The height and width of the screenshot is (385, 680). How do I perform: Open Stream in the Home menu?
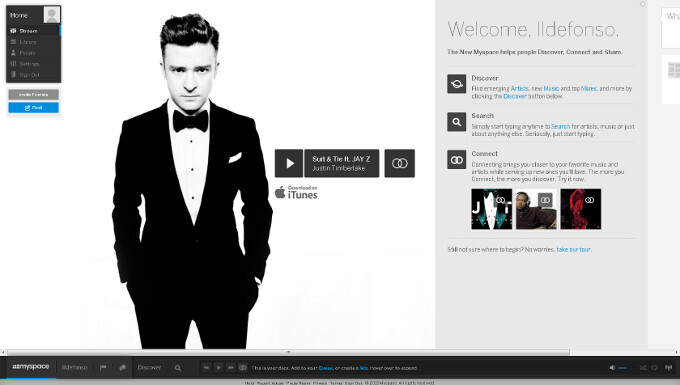pos(33,31)
